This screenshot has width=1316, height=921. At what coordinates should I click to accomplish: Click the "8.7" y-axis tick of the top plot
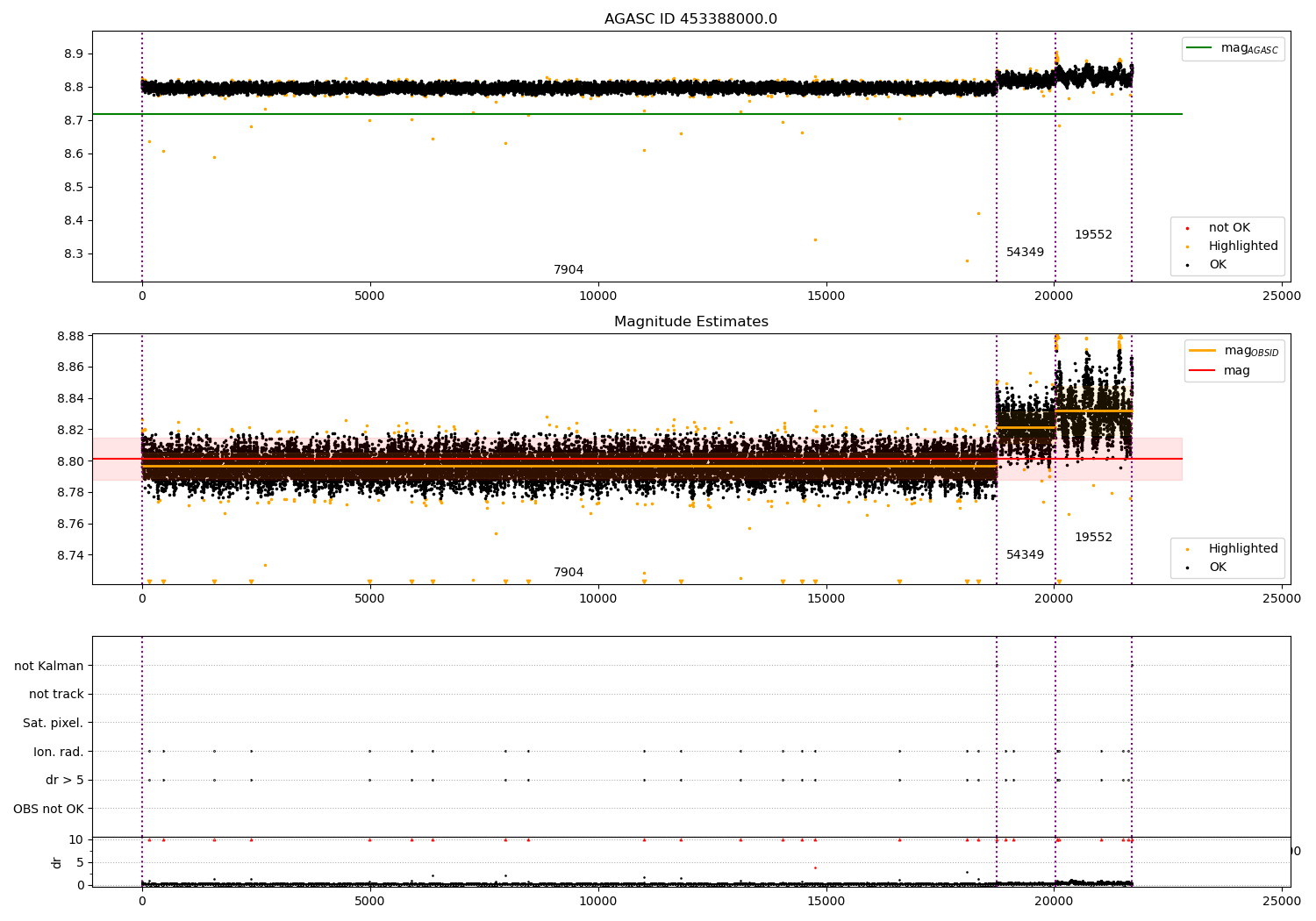74,121
